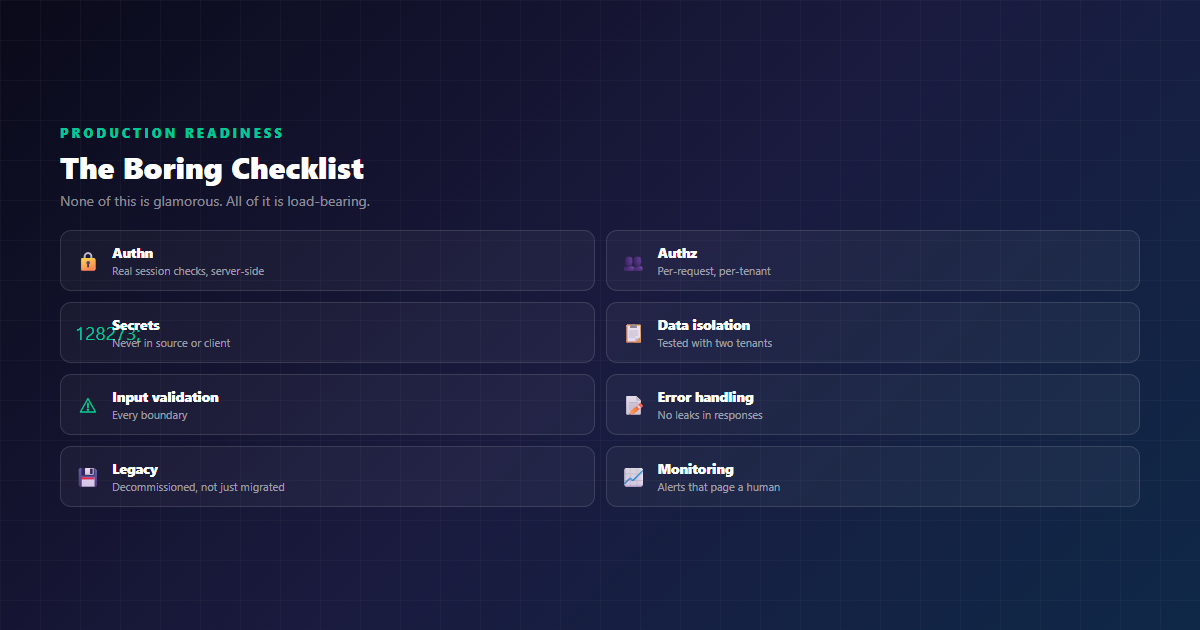Click the 'Every boundary' description
This screenshot has height=630, width=1200.
(150, 415)
